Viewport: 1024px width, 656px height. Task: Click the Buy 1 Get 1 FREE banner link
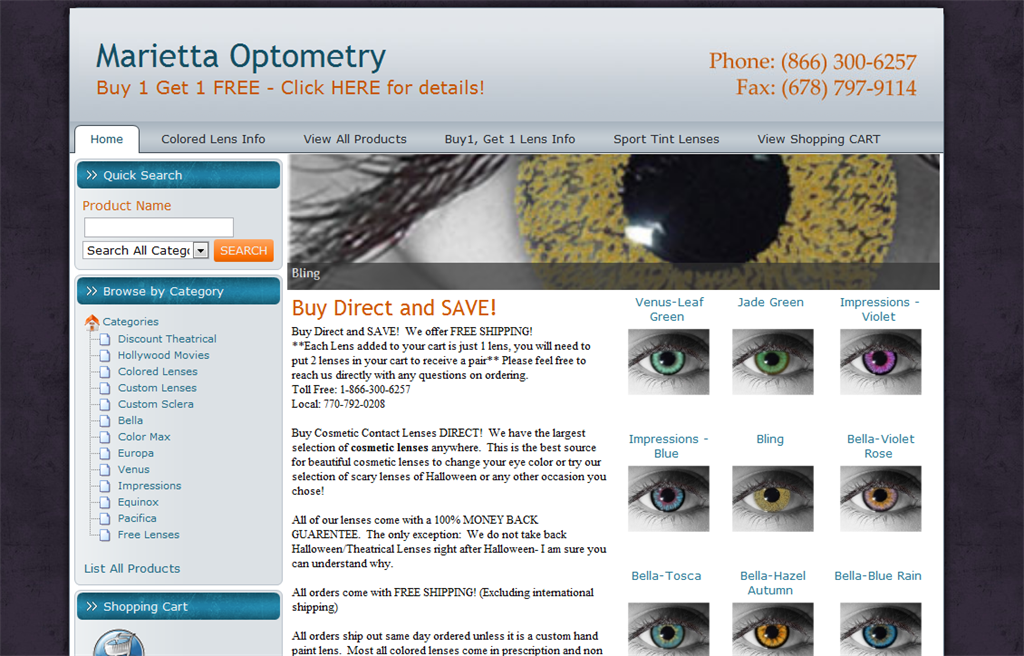click(290, 88)
